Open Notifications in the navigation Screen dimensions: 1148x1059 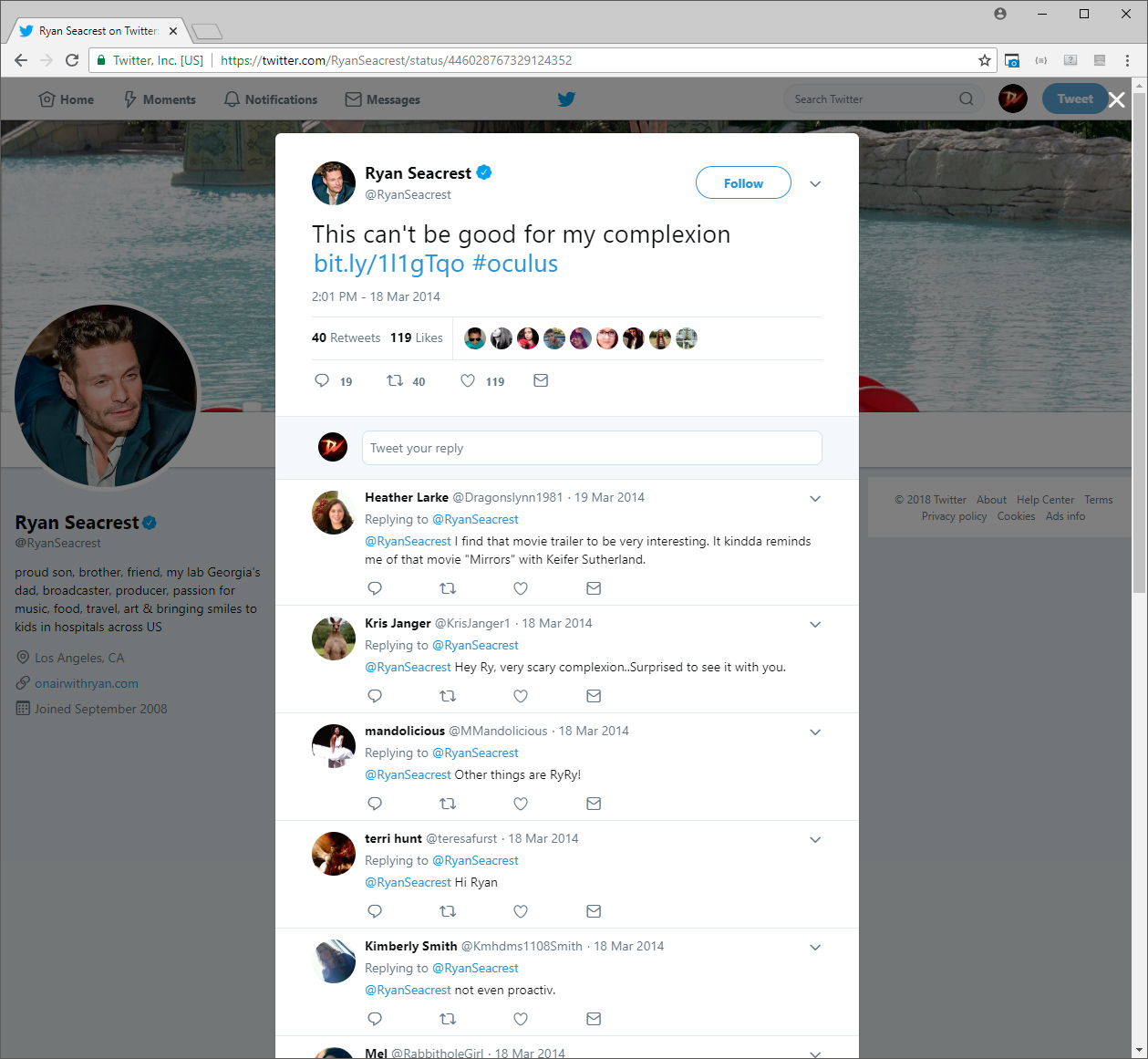(x=271, y=99)
